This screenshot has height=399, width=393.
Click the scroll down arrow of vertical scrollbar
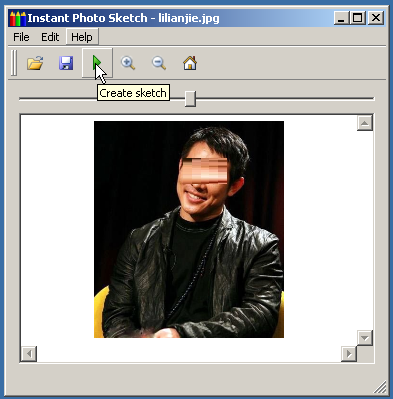[x=365, y=338]
